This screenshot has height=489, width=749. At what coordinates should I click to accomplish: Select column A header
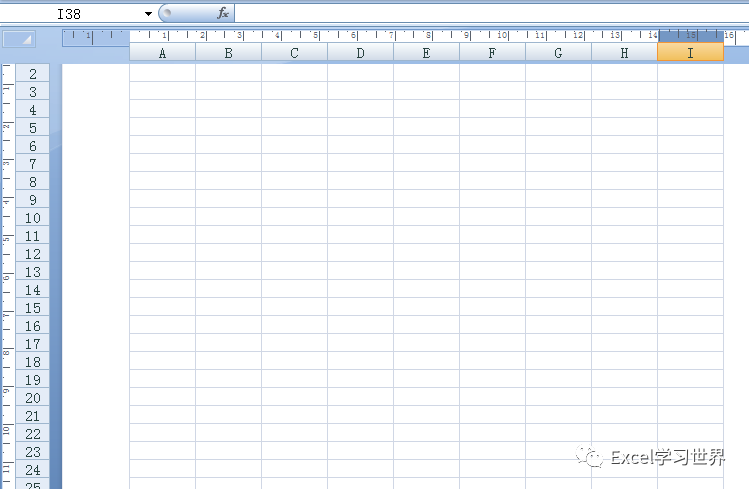tap(162, 53)
